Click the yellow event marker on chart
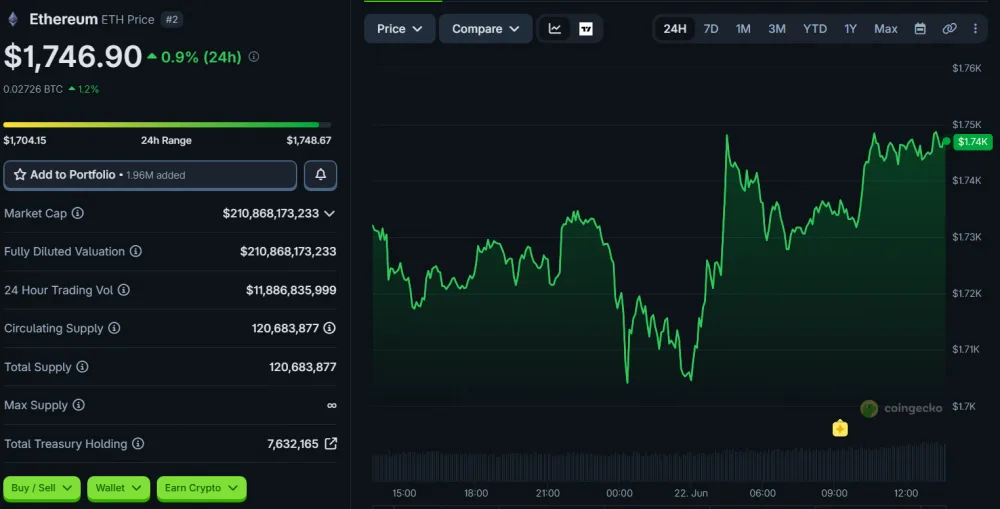 tap(840, 428)
